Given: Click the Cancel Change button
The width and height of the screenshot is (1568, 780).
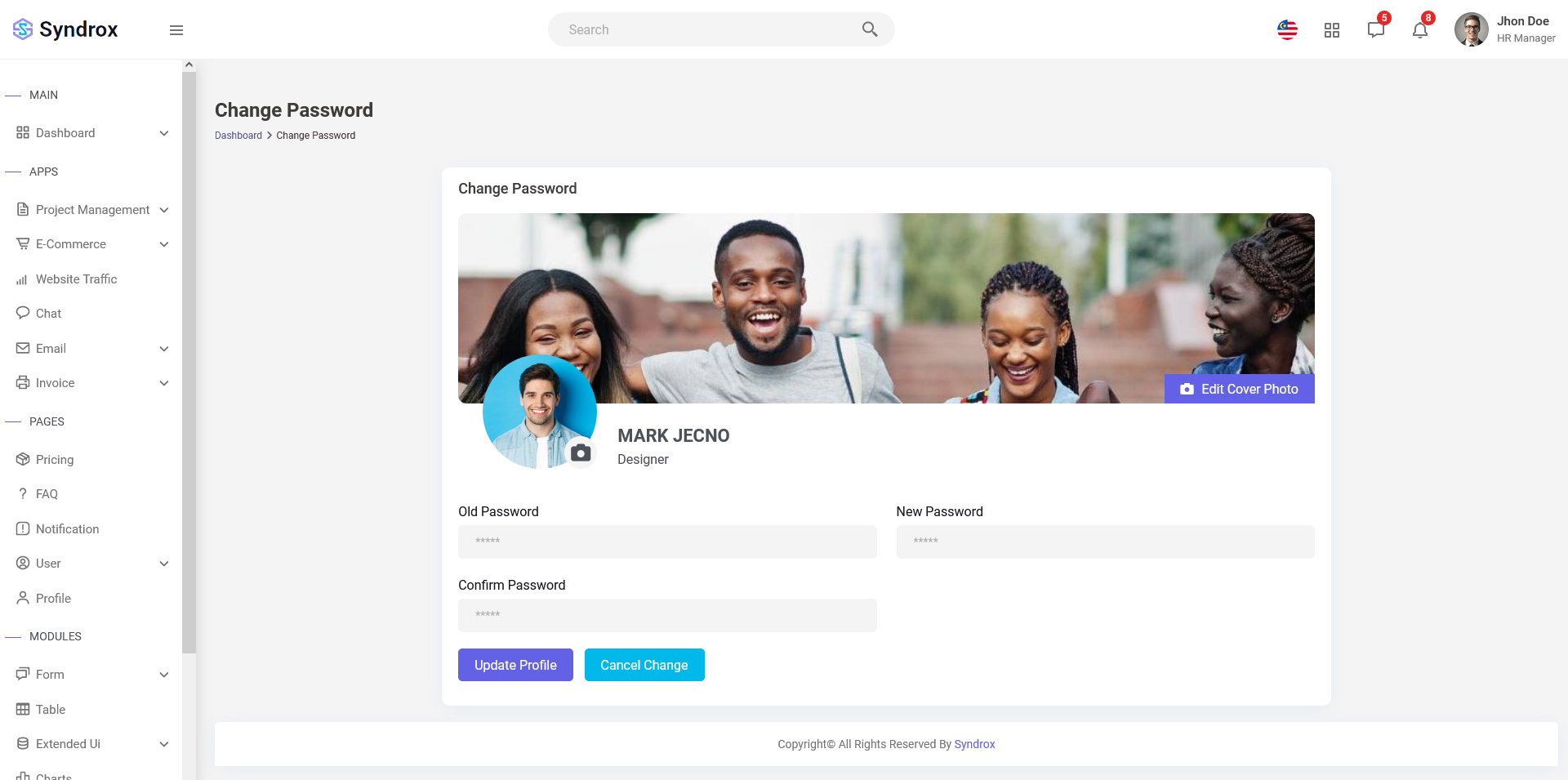Looking at the screenshot, I should coord(644,665).
